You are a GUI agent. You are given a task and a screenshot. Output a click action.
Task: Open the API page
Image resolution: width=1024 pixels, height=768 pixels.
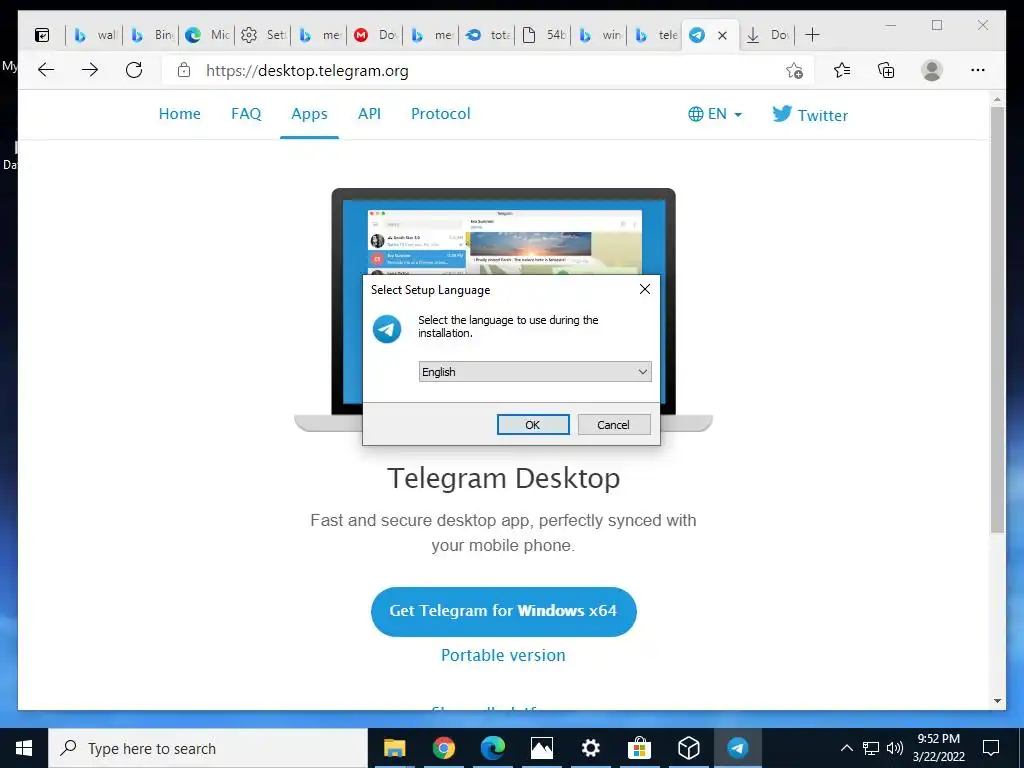pos(369,114)
